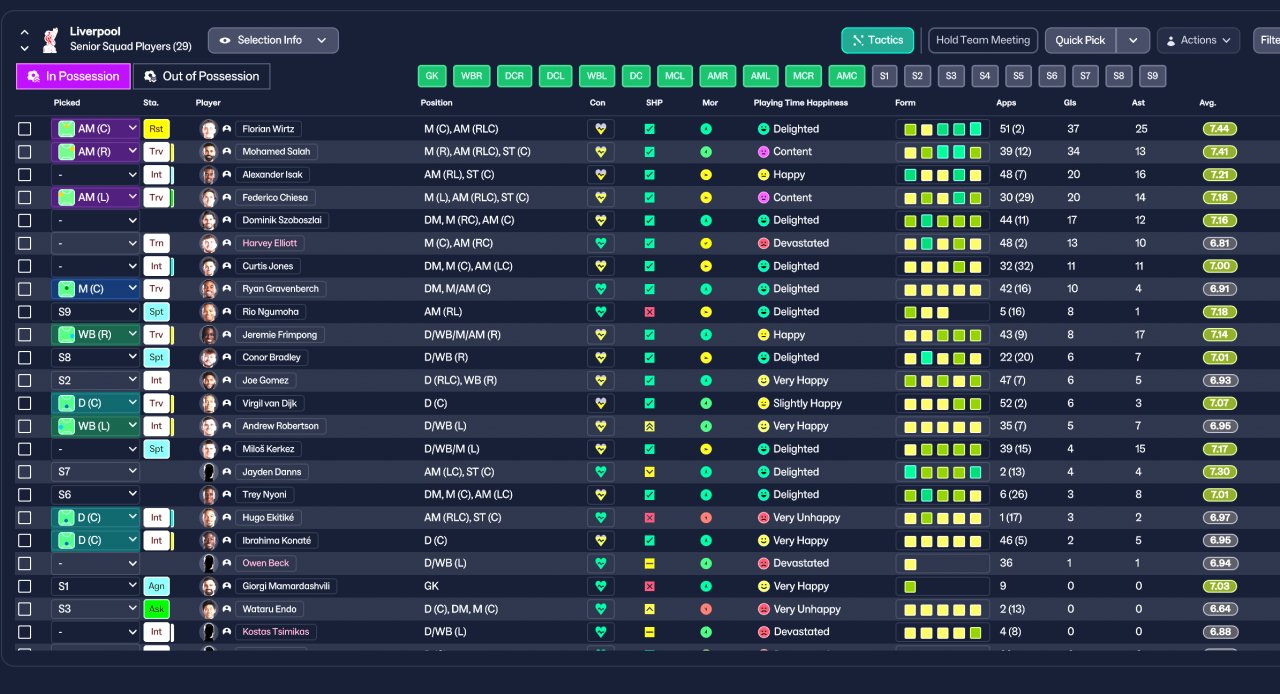Click Mohamed Salah's contract heart icon

coord(601,152)
